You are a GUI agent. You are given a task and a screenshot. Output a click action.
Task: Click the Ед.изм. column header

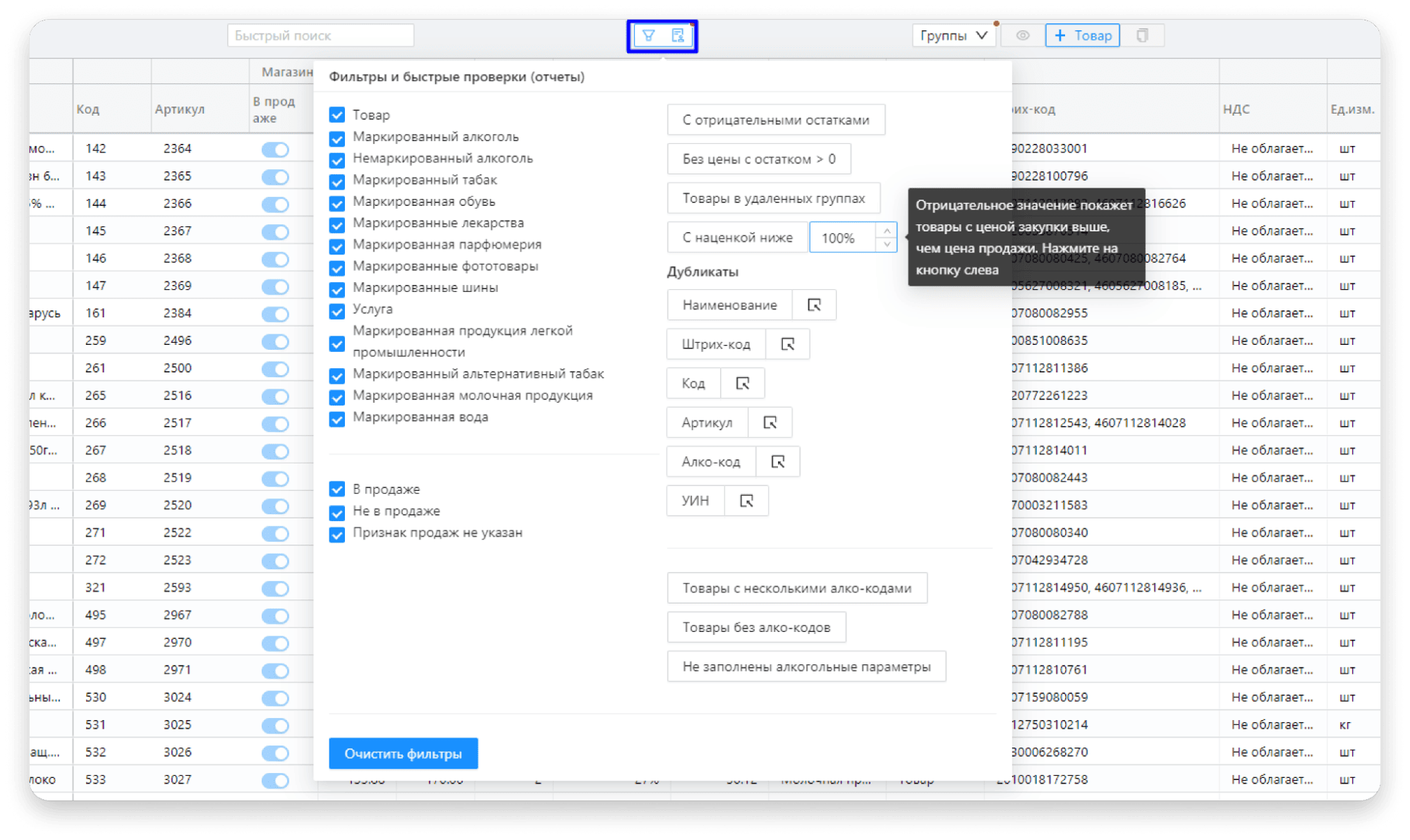(x=1352, y=109)
